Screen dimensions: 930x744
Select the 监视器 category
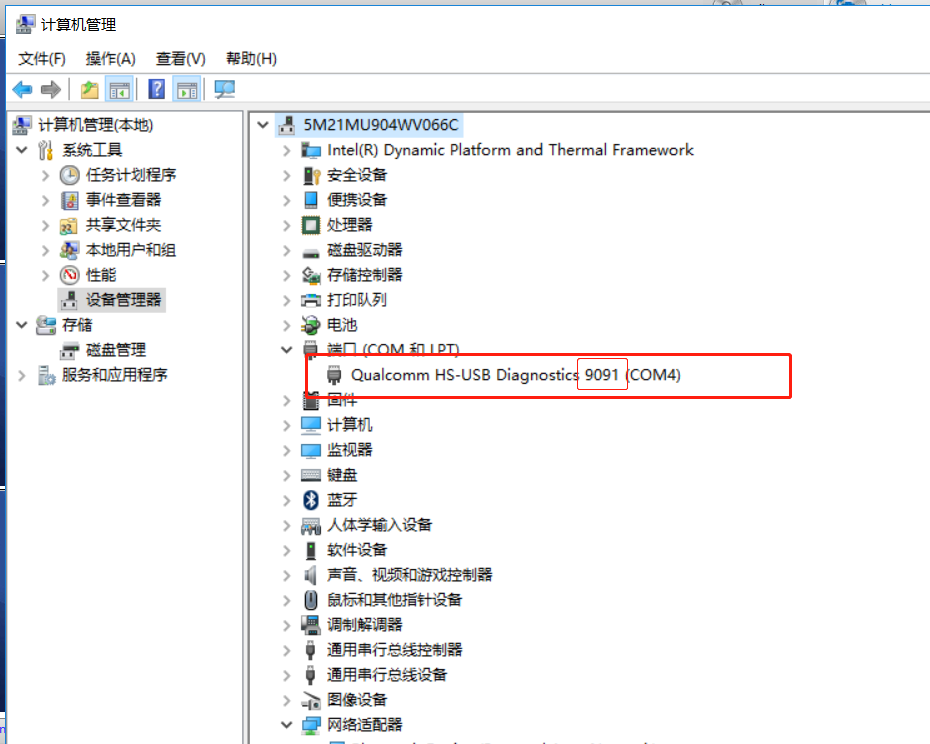pos(350,450)
